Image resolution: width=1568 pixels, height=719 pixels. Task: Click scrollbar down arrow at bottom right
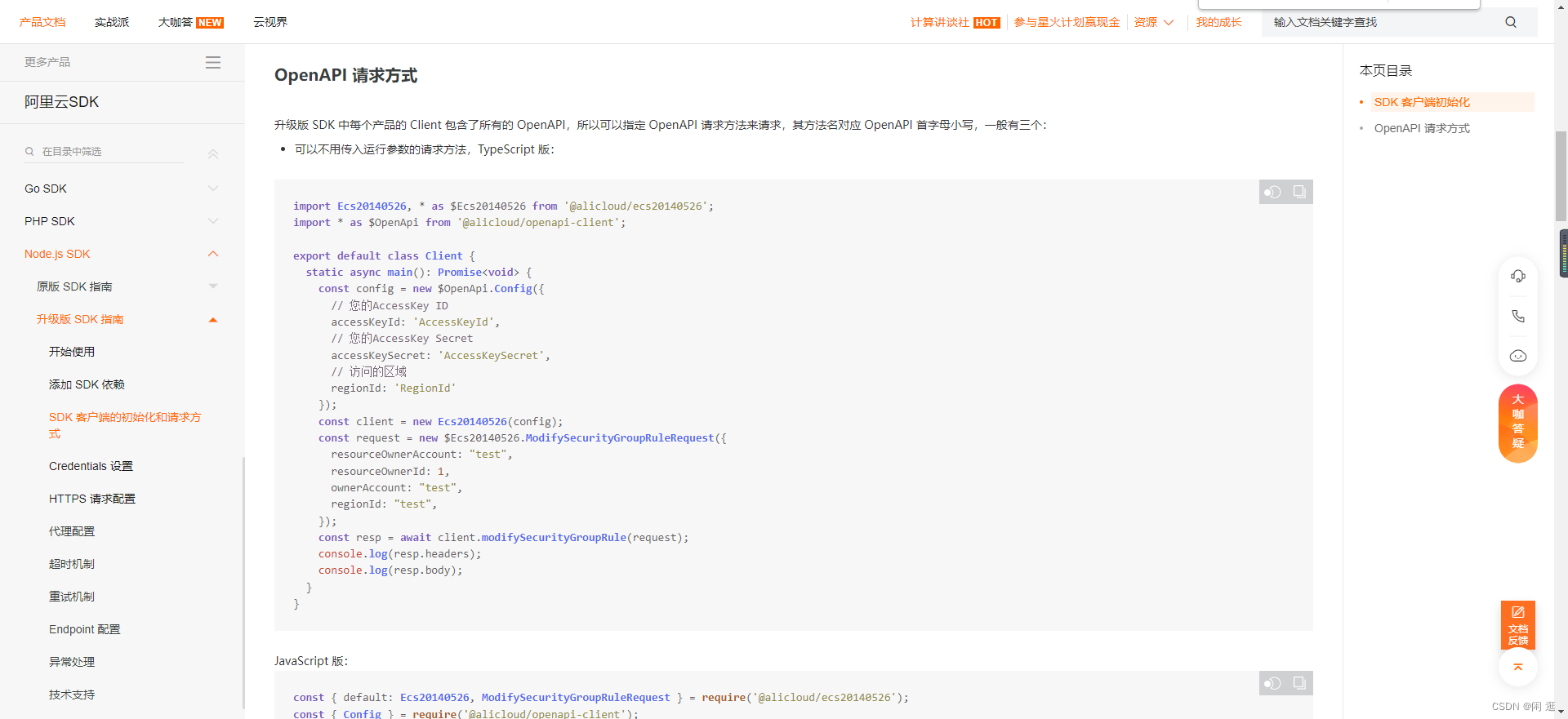1561,712
